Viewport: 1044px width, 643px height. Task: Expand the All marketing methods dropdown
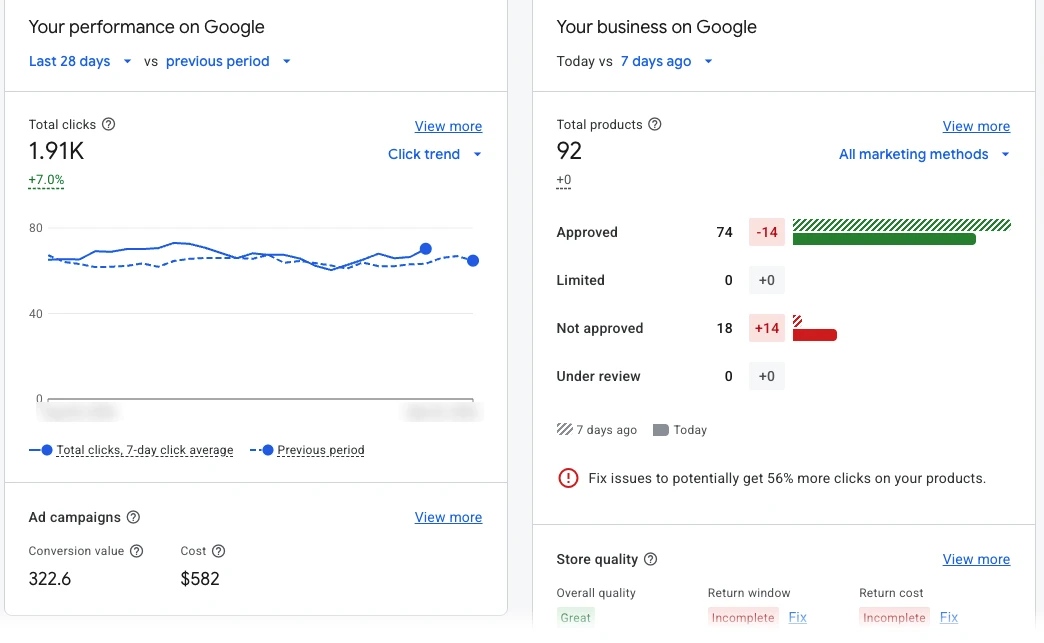pos(924,154)
